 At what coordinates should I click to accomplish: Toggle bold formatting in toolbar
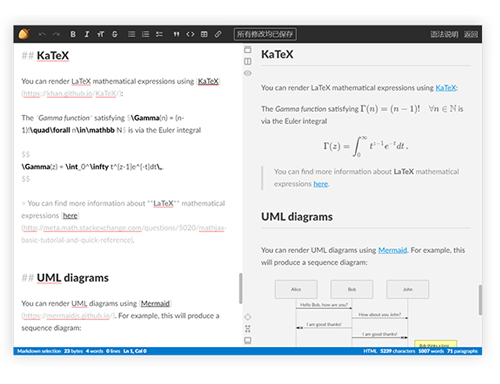point(73,34)
